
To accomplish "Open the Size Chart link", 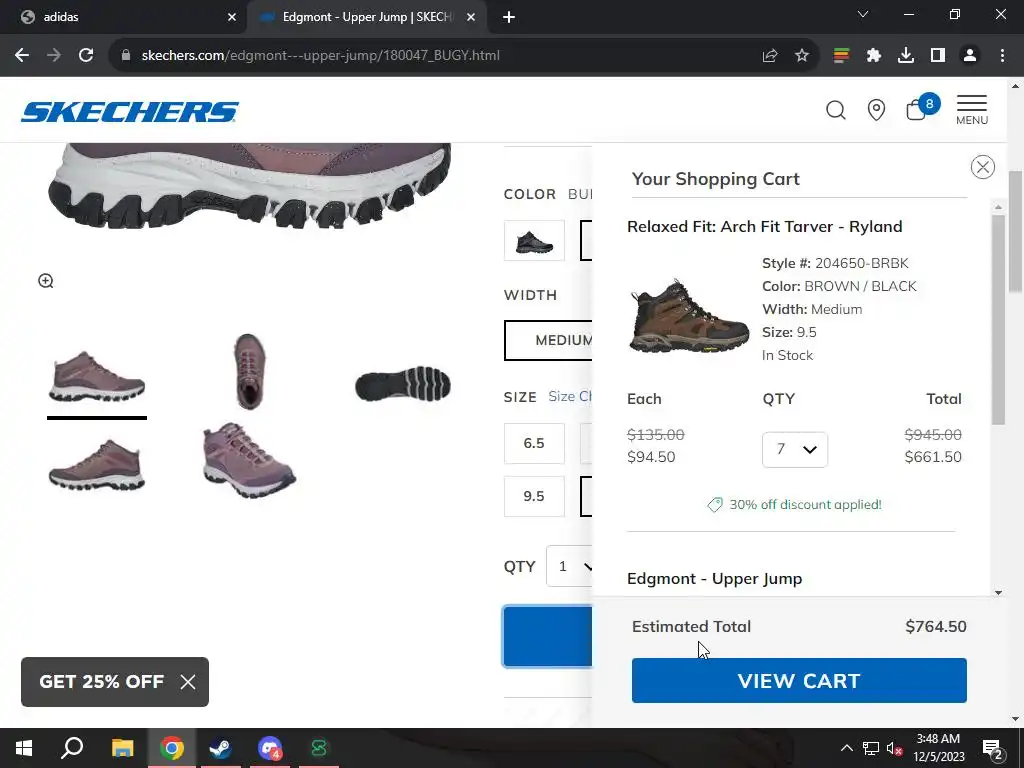I will [x=570, y=396].
